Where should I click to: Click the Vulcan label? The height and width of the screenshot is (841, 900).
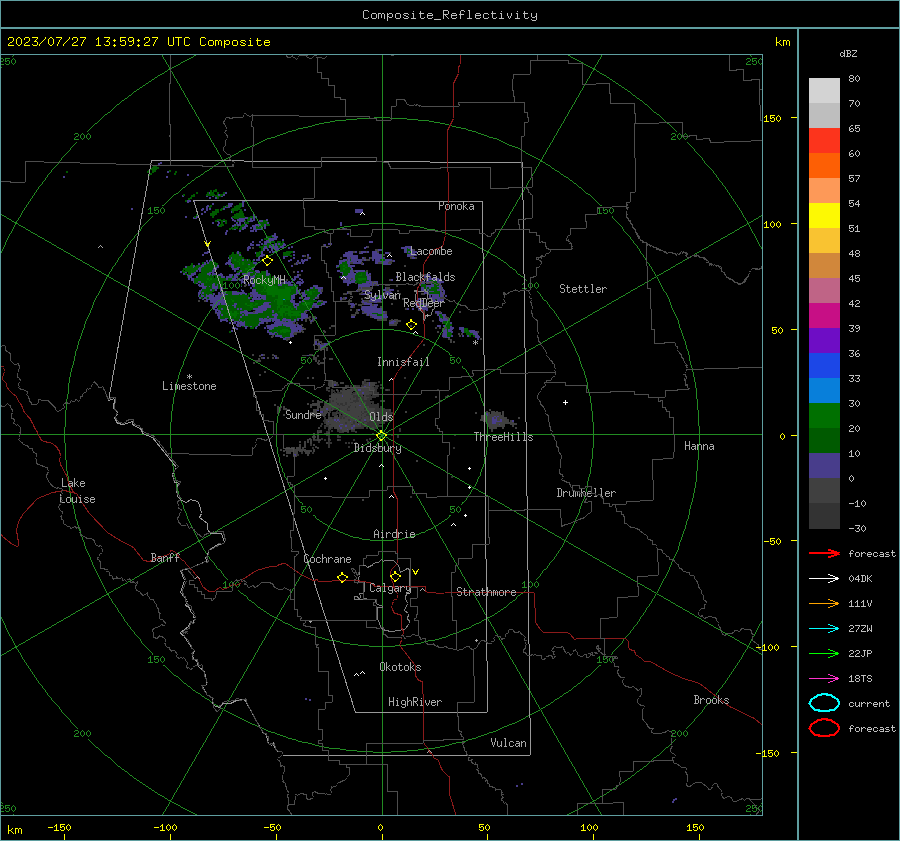tap(508, 743)
